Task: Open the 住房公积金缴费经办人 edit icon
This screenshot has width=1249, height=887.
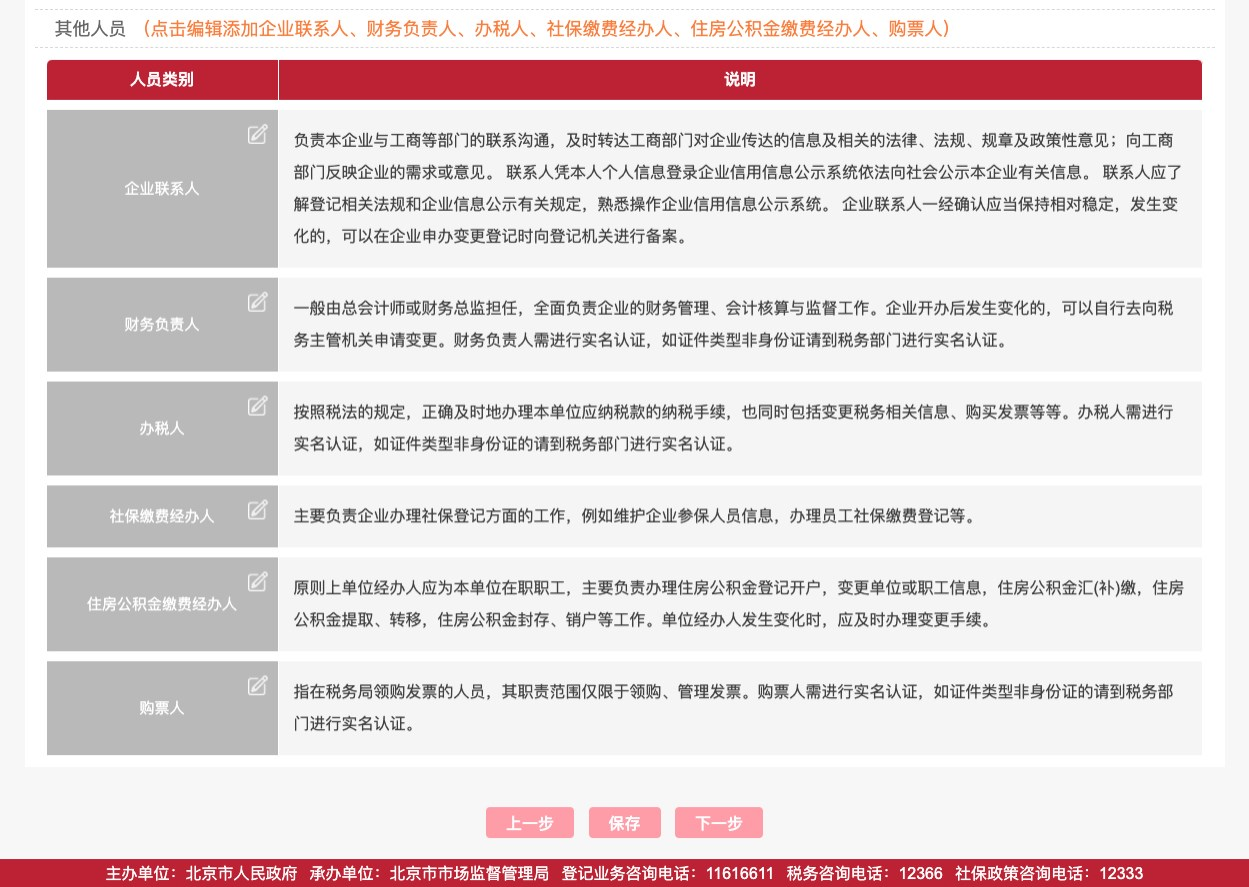Action: pyautogui.click(x=257, y=581)
